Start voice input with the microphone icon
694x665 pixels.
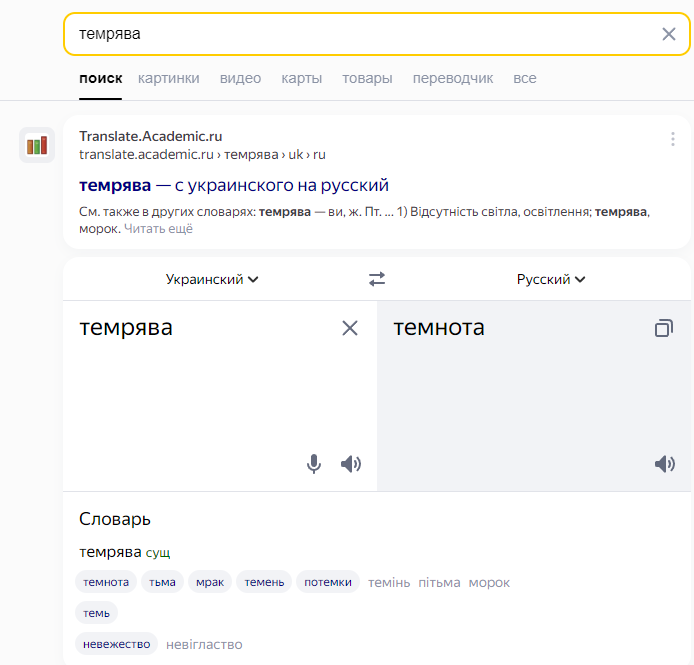pos(314,464)
